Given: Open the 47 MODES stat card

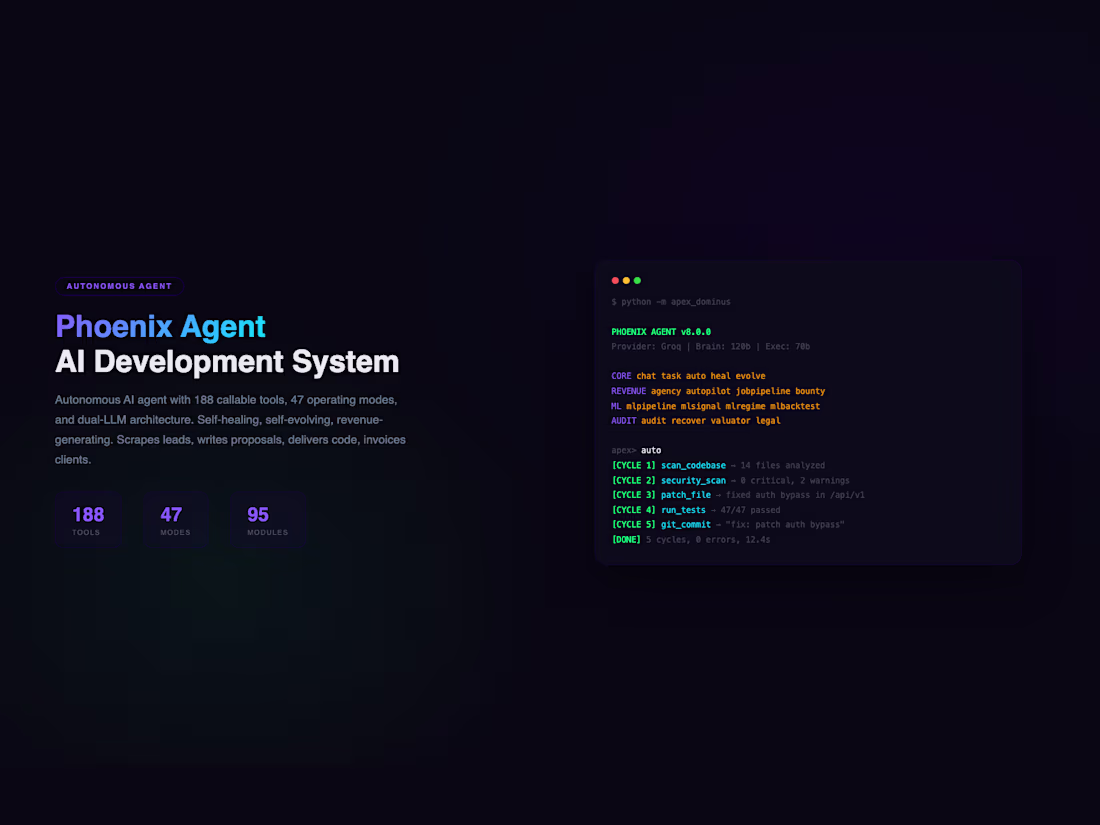Looking at the screenshot, I should click(175, 519).
